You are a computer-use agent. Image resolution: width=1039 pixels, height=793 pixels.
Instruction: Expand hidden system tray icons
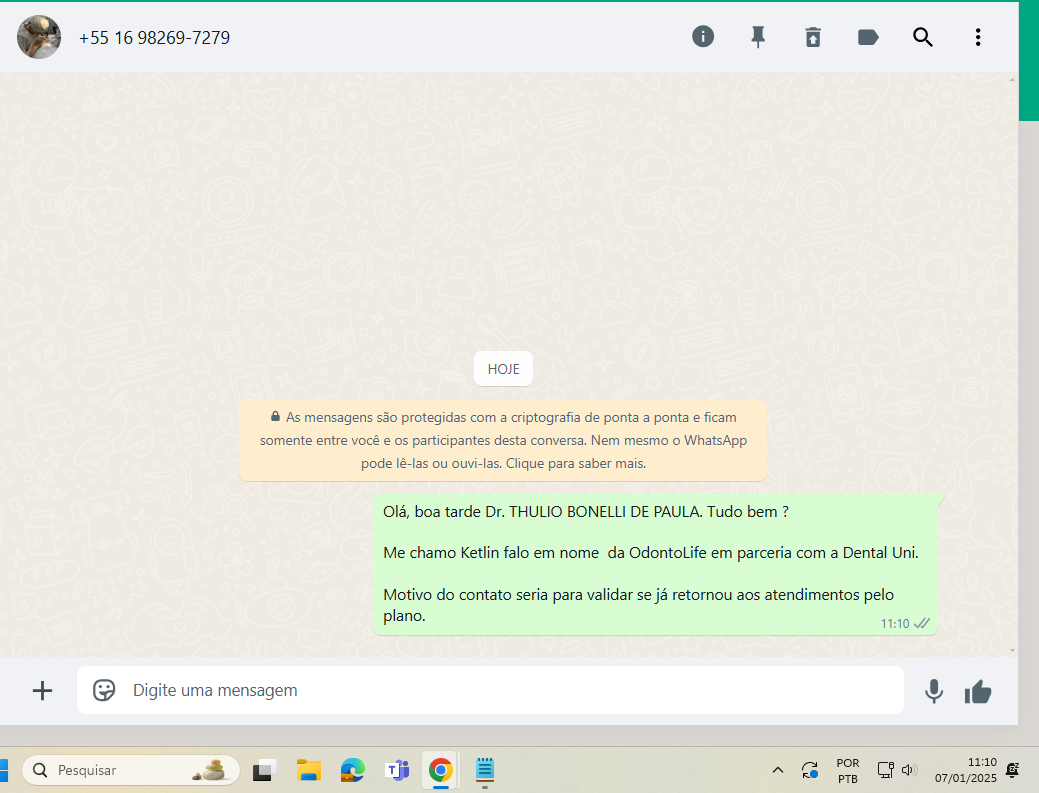tap(778, 770)
